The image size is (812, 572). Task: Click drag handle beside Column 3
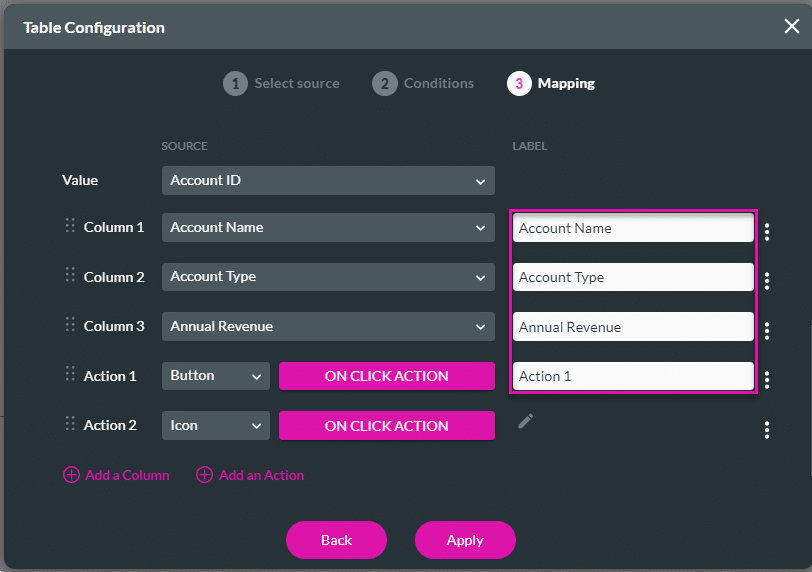[70, 325]
